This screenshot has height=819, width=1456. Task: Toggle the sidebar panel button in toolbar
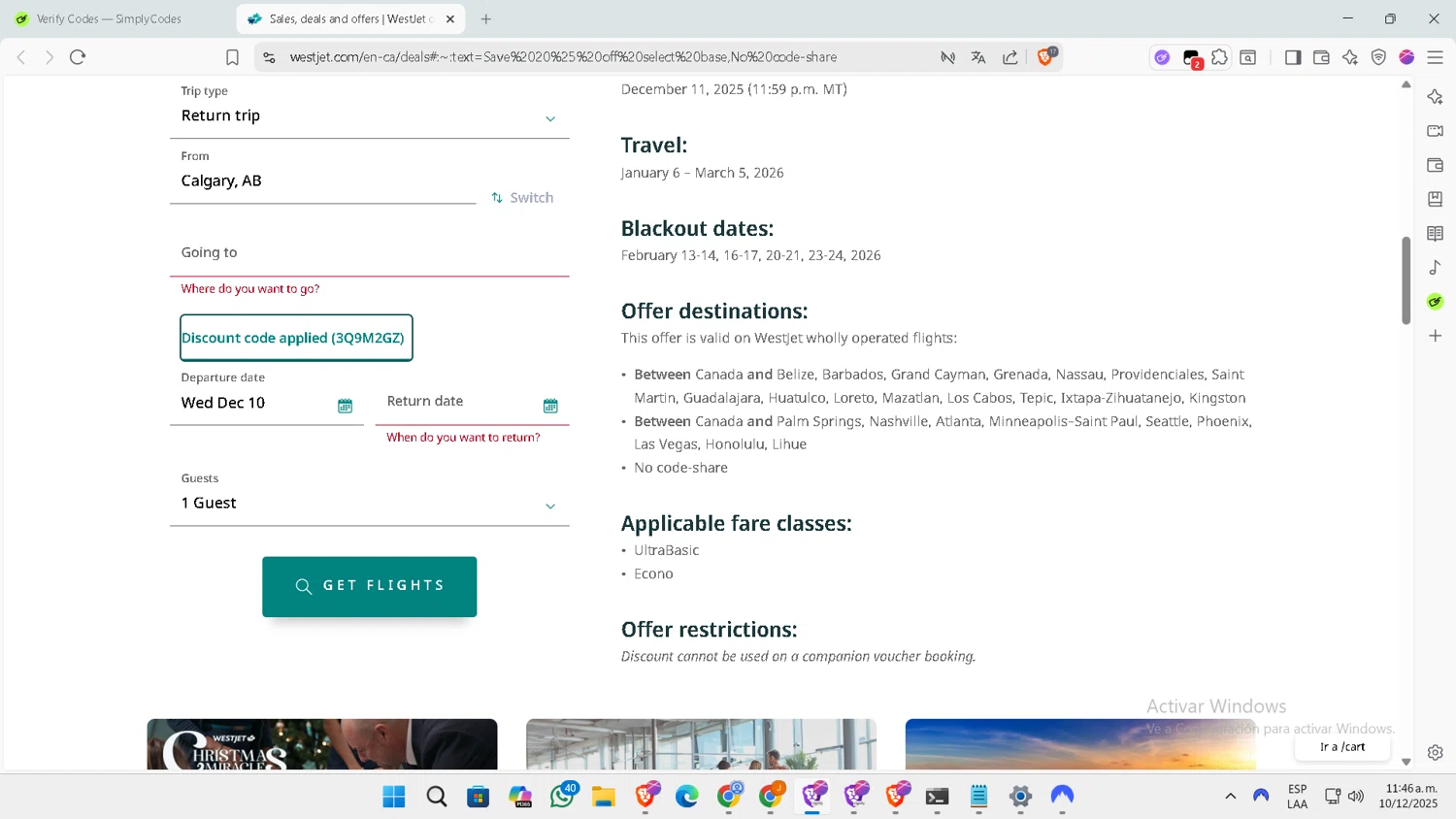point(1293,57)
